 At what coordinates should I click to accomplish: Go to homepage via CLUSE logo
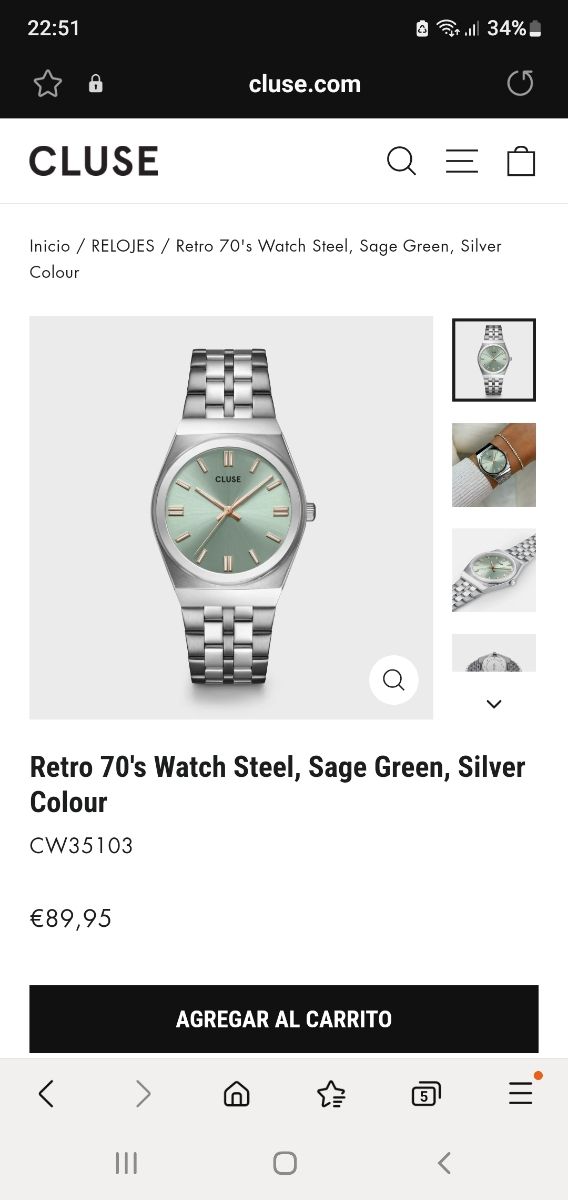pos(94,161)
